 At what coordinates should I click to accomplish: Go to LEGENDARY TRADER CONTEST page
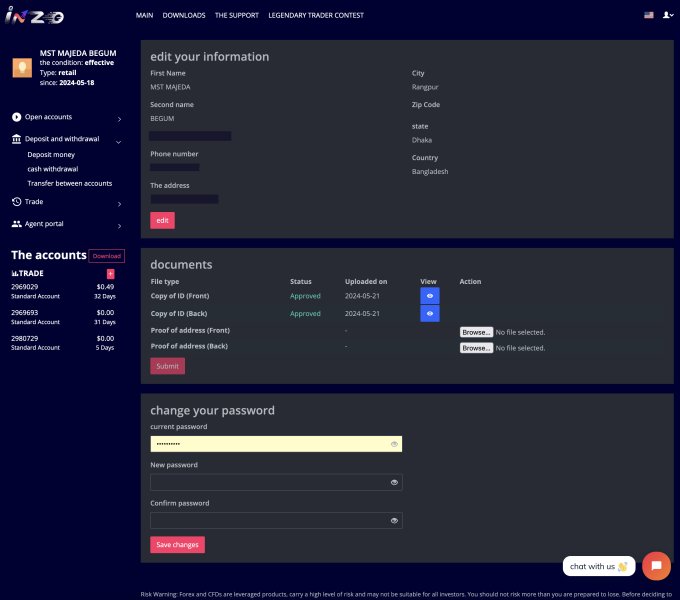[x=316, y=16]
